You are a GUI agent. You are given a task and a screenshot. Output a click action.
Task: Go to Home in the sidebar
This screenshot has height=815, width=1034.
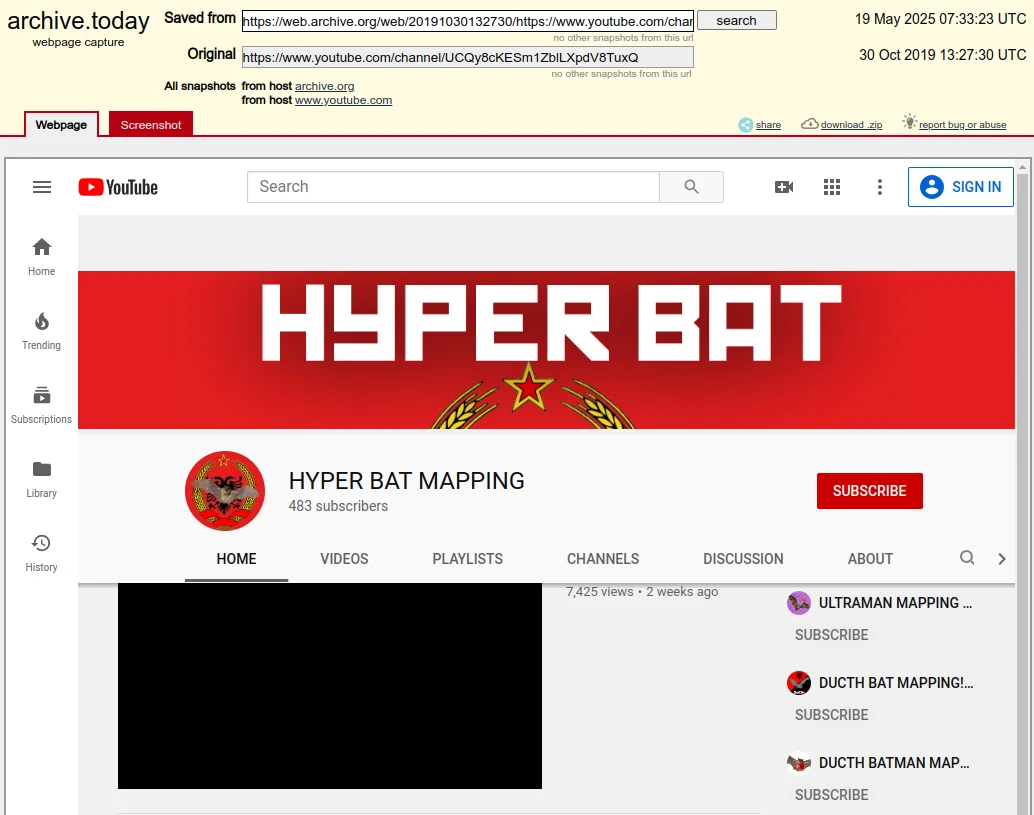[x=42, y=257]
